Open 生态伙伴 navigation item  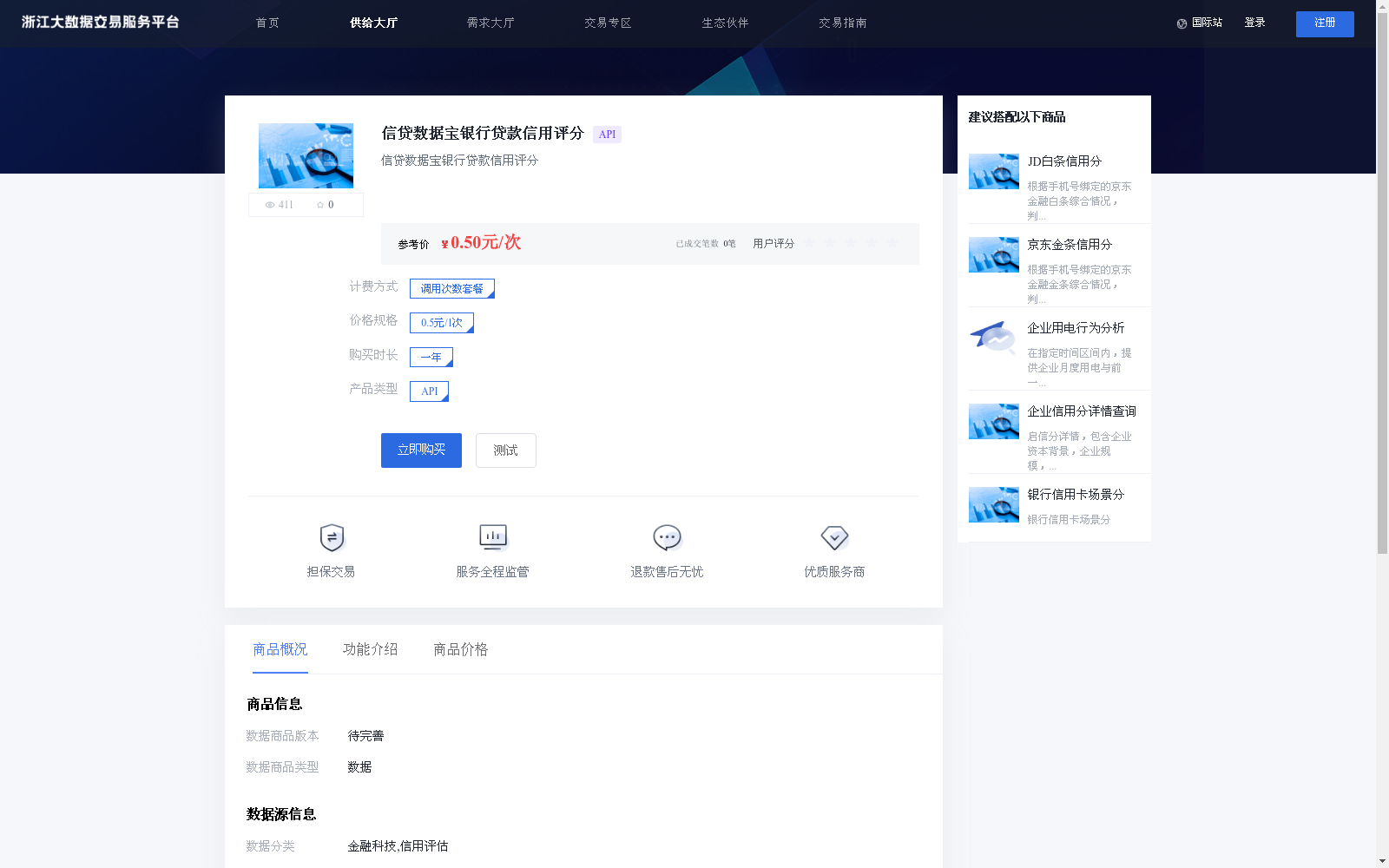(x=725, y=23)
